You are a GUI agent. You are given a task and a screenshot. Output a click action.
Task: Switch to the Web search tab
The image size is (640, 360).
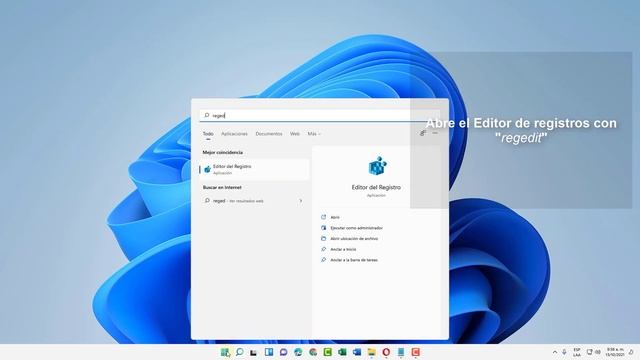coord(295,134)
